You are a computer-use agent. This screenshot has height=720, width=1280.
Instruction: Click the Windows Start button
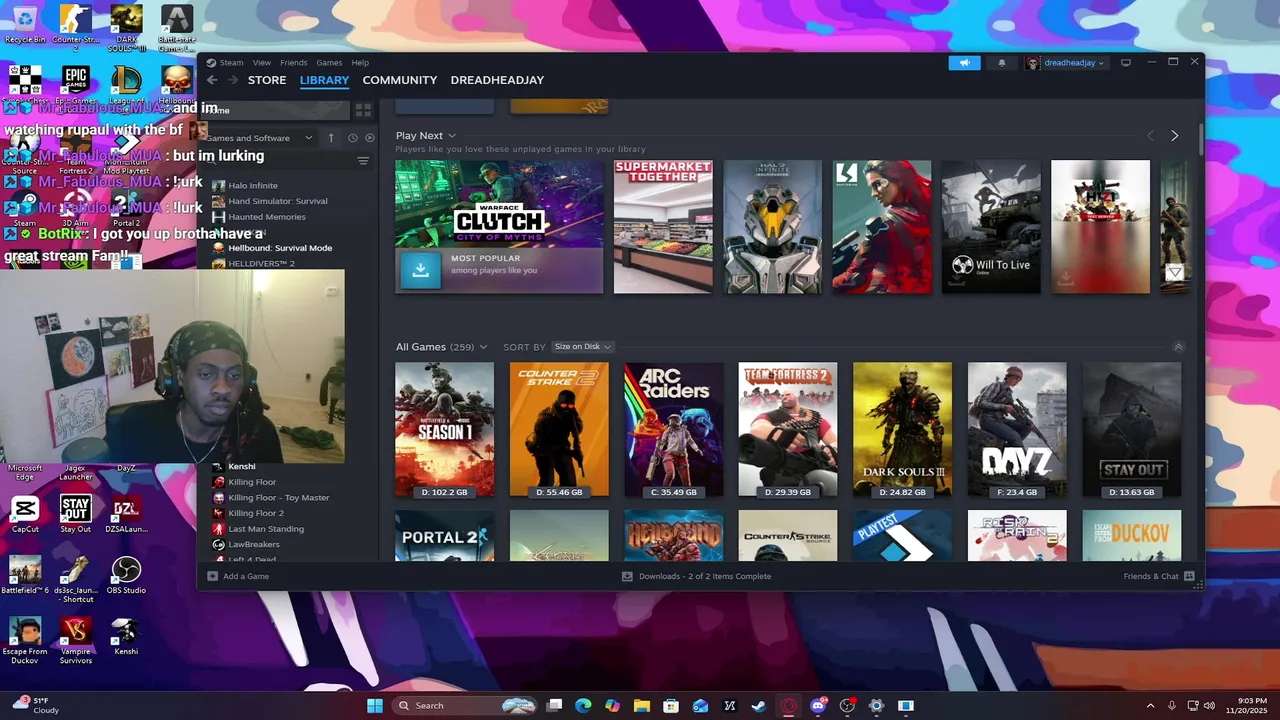coord(374,705)
